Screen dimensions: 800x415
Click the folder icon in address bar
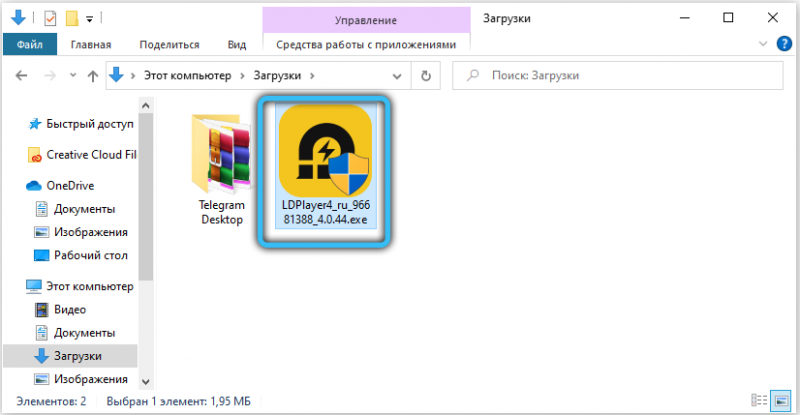coord(116,75)
